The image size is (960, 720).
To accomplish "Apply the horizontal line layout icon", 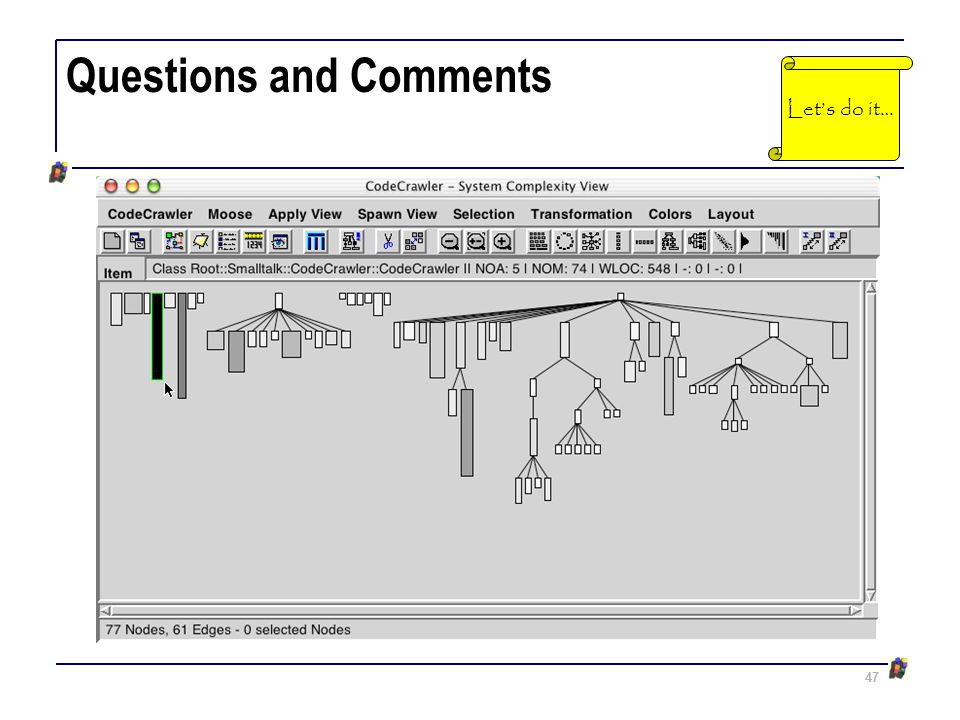I will (x=644, y=241).
